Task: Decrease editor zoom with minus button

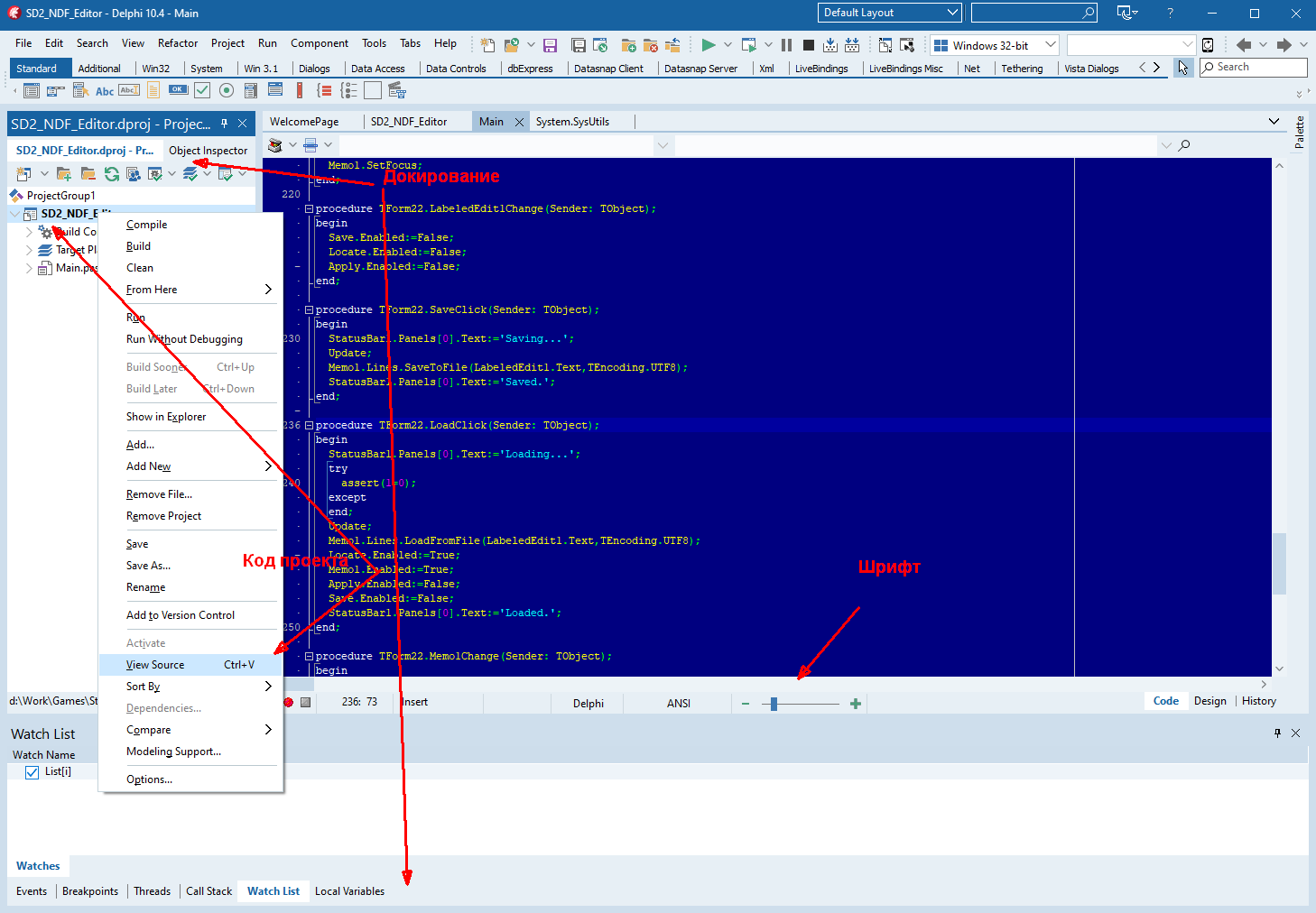Action: pos(746,704)
